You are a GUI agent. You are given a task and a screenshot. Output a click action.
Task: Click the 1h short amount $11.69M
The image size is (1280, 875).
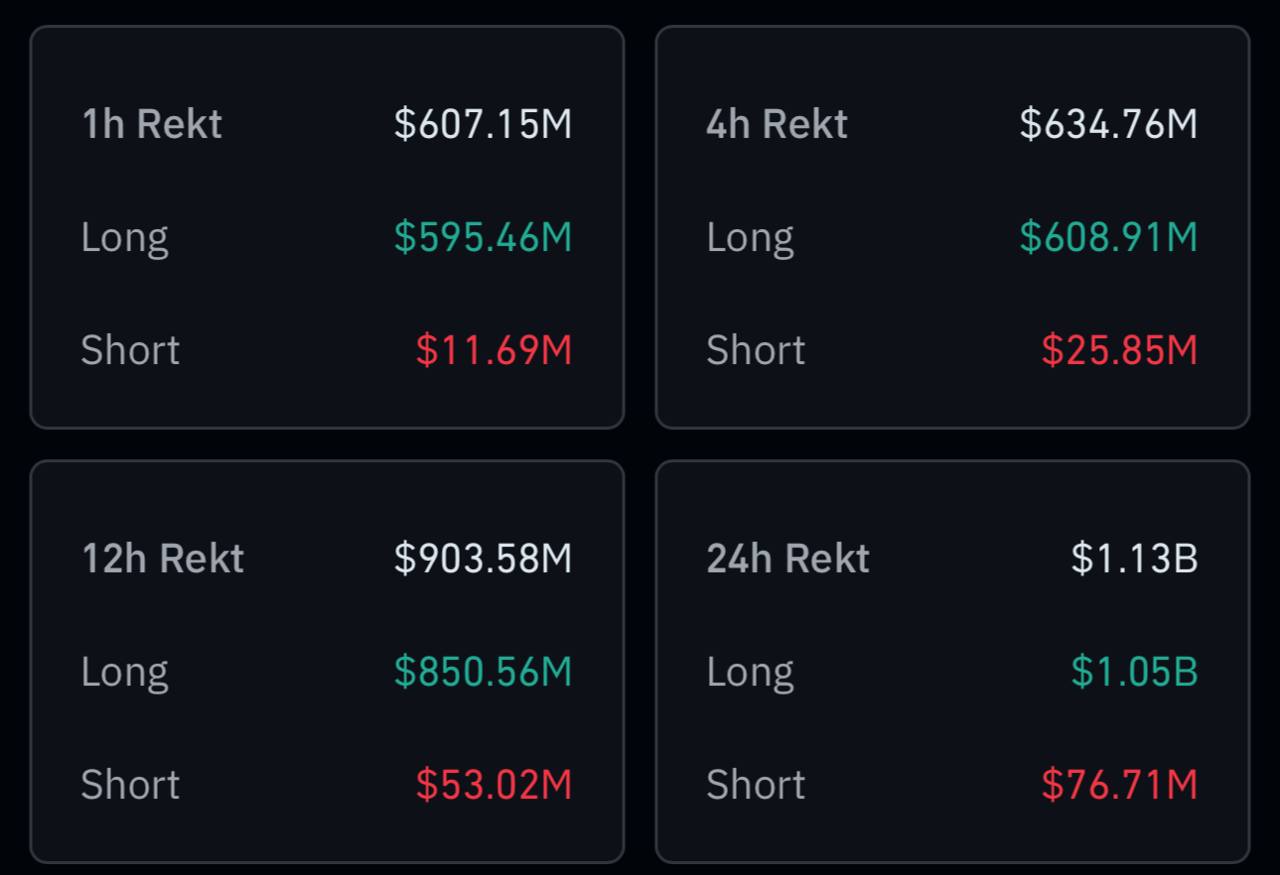[494, 350]
